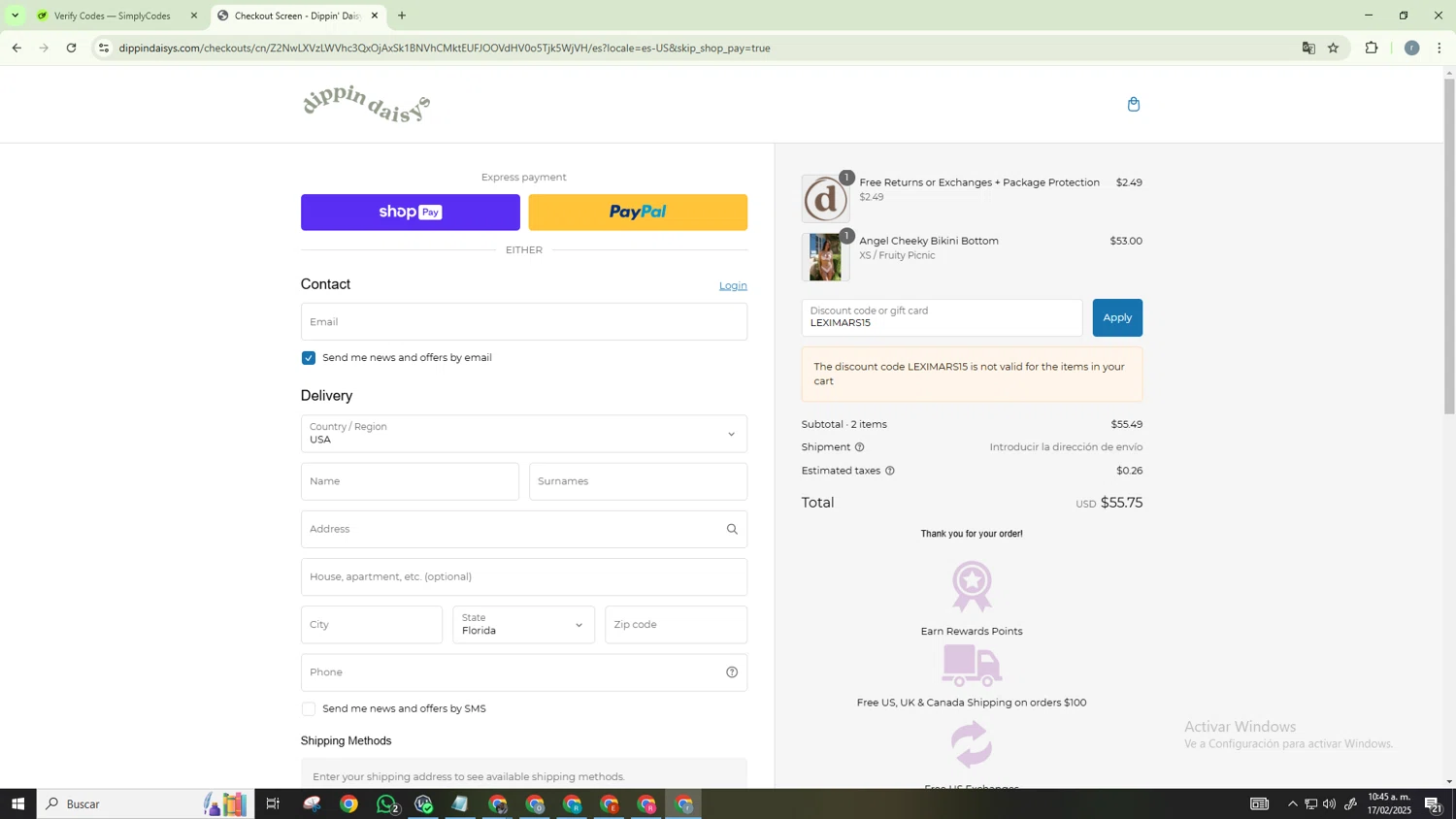Click the City field
Image resolution: width=1456 pixels, height=819 pixels.
[372, 625]
